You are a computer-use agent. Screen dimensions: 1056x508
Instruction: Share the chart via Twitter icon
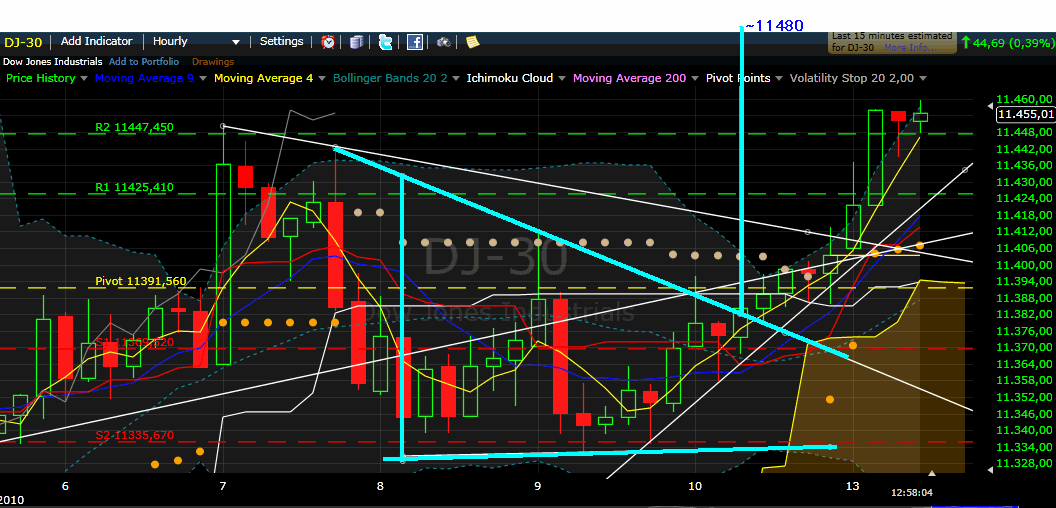click(x=386, y=42)
